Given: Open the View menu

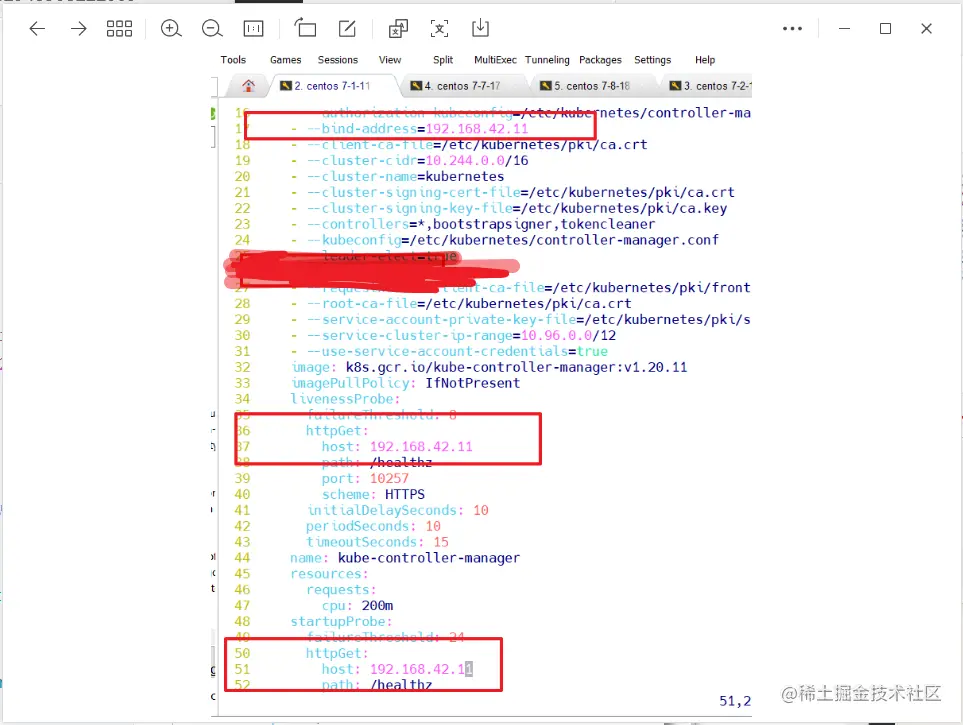Looking at the screenshot, I should pyautogui.click(x=389, y=60).
